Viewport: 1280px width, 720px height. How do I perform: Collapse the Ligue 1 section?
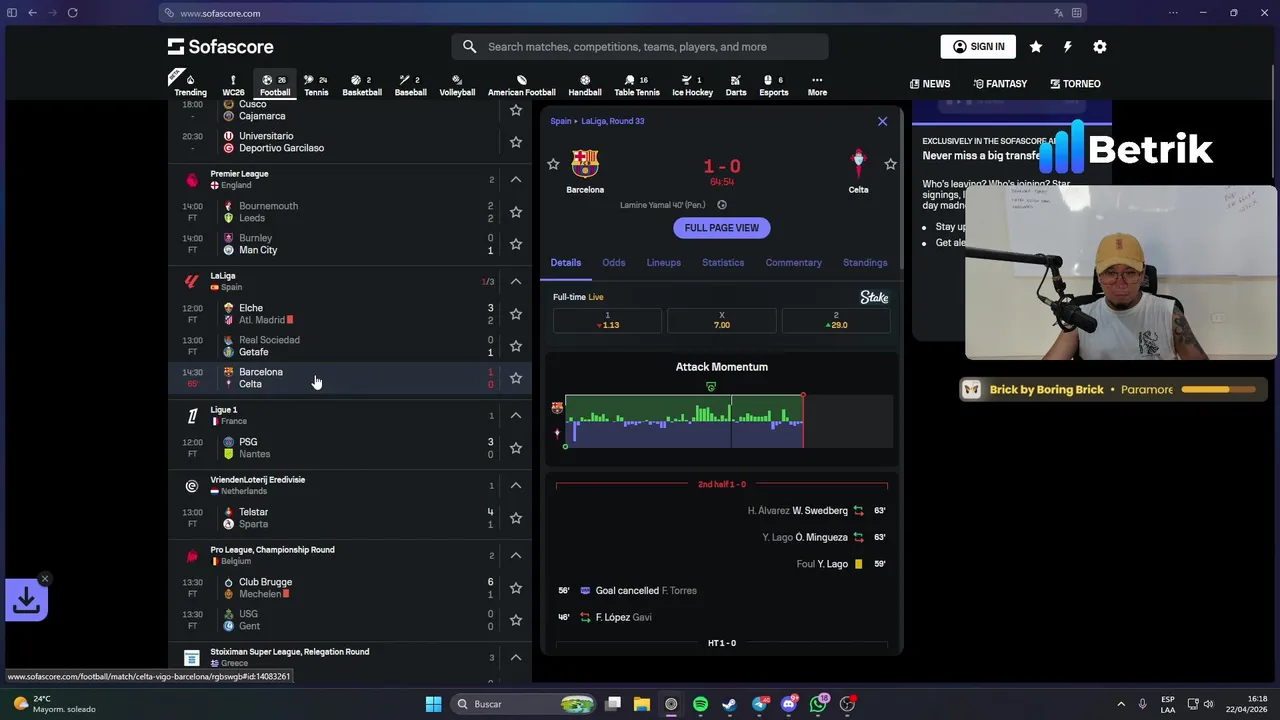pos(516,416)
